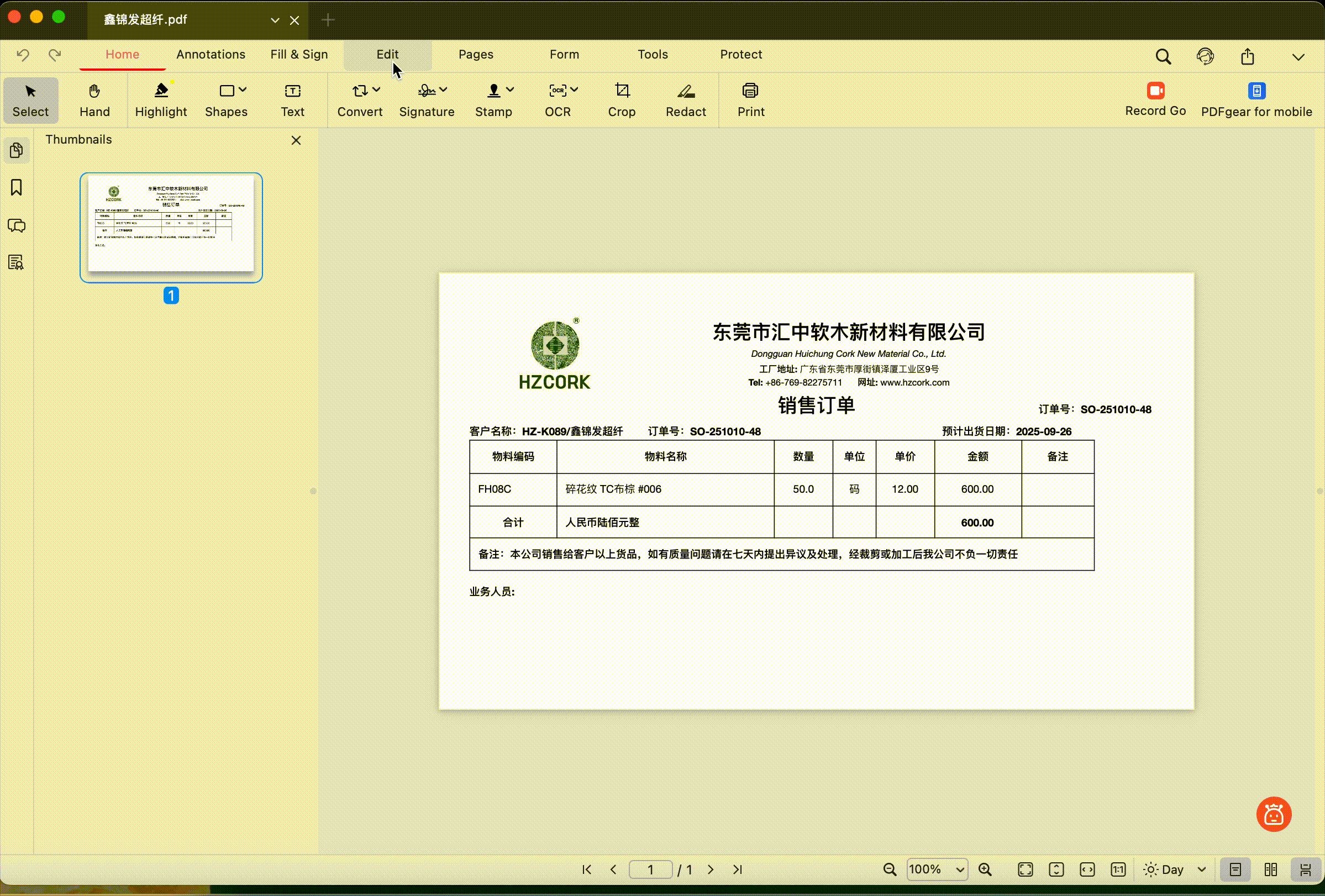
Task: Open the Day theme dropdown
Action: click(1175, 869)
